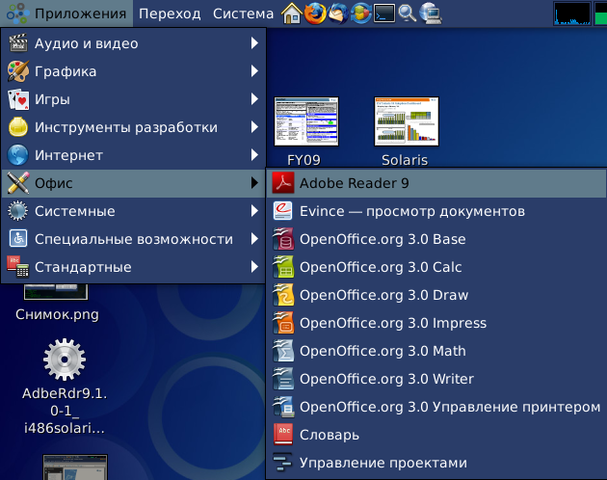This screenshot has height=480, width=607.
Task: Expand the Инструменты разработки submenu arrow
Action: [254, 127]
